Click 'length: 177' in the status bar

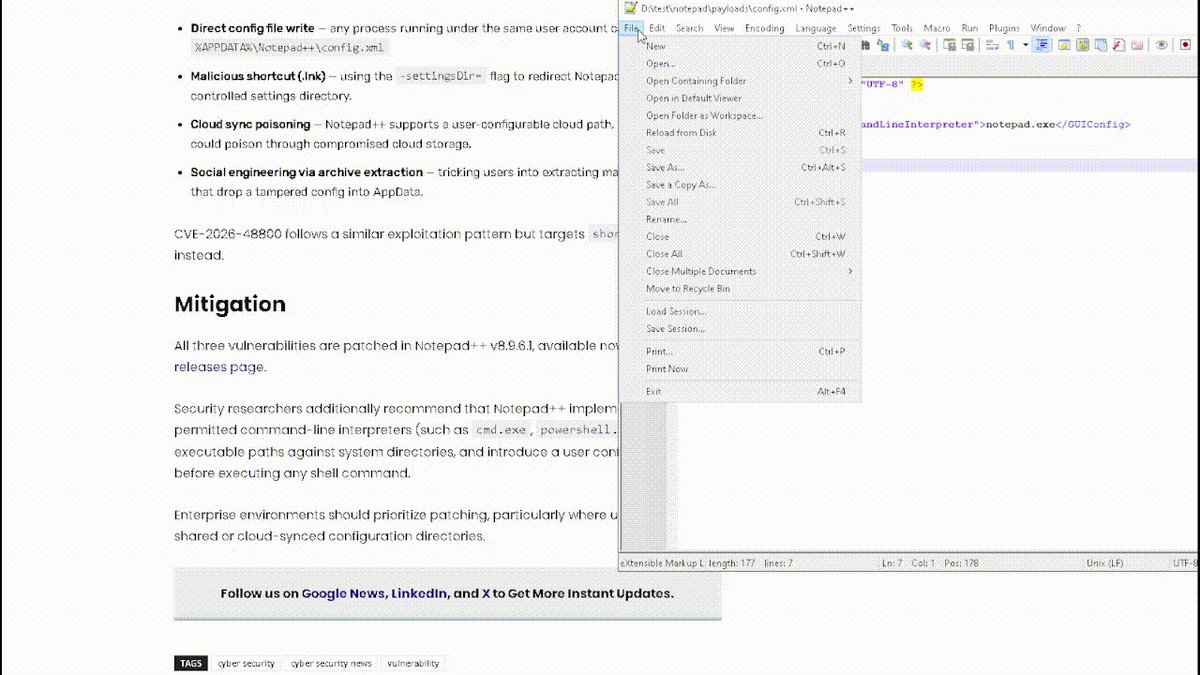[x=733, y=563]
